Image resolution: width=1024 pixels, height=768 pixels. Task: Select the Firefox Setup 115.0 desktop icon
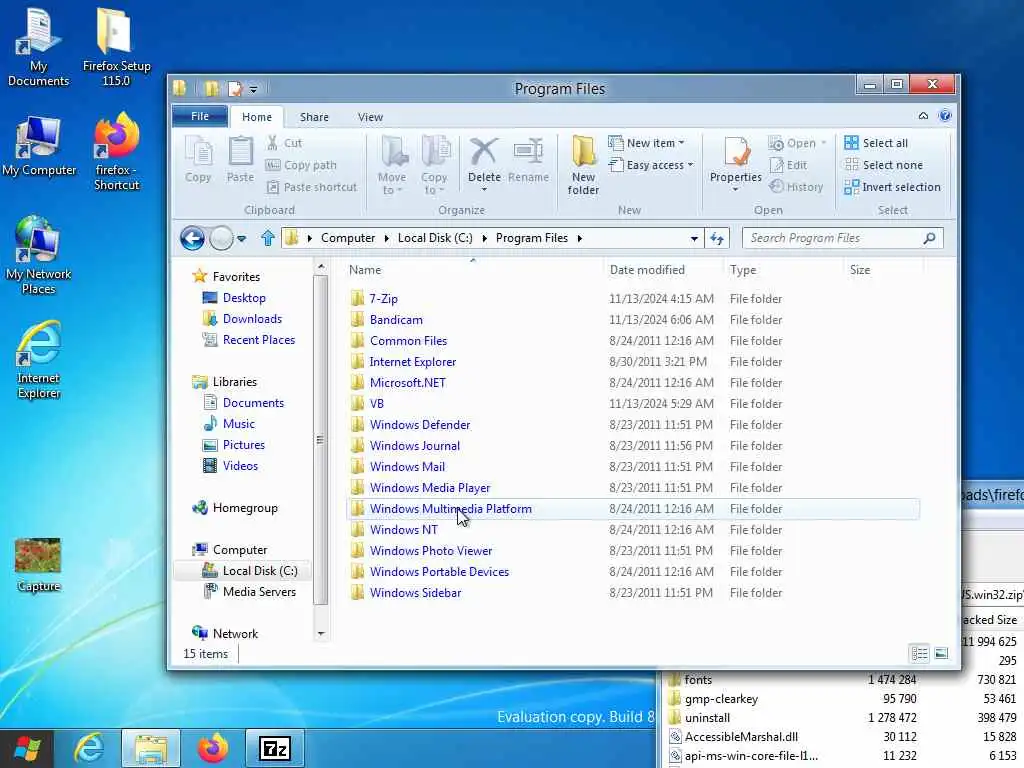pos(116,47)
